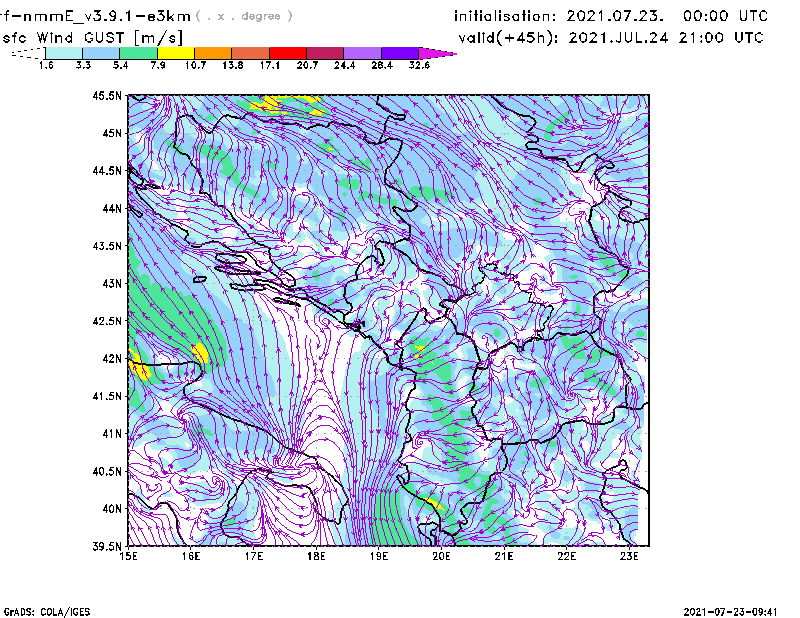Image resolution: width=800 pixels, height=618 pixels.
Task: Click the 41.5N latitude label
Action: point(107,396)
